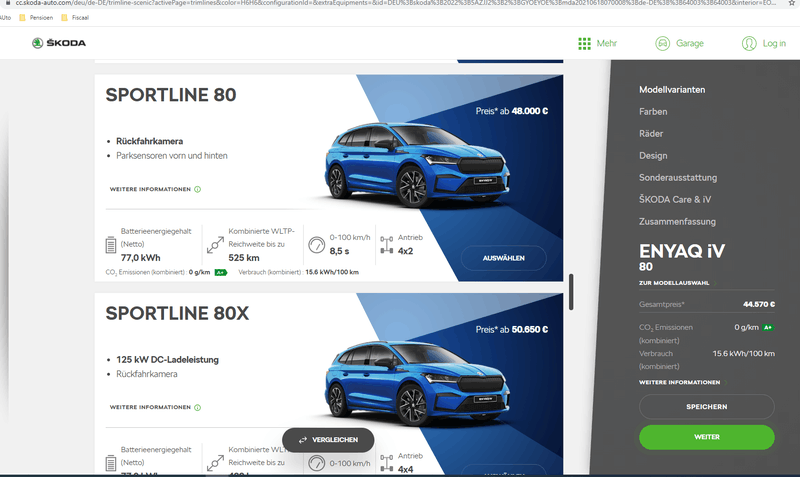Open the Sonderausstattung step
Viewport: 800px width, 477px height.
(x=678, y=178)
